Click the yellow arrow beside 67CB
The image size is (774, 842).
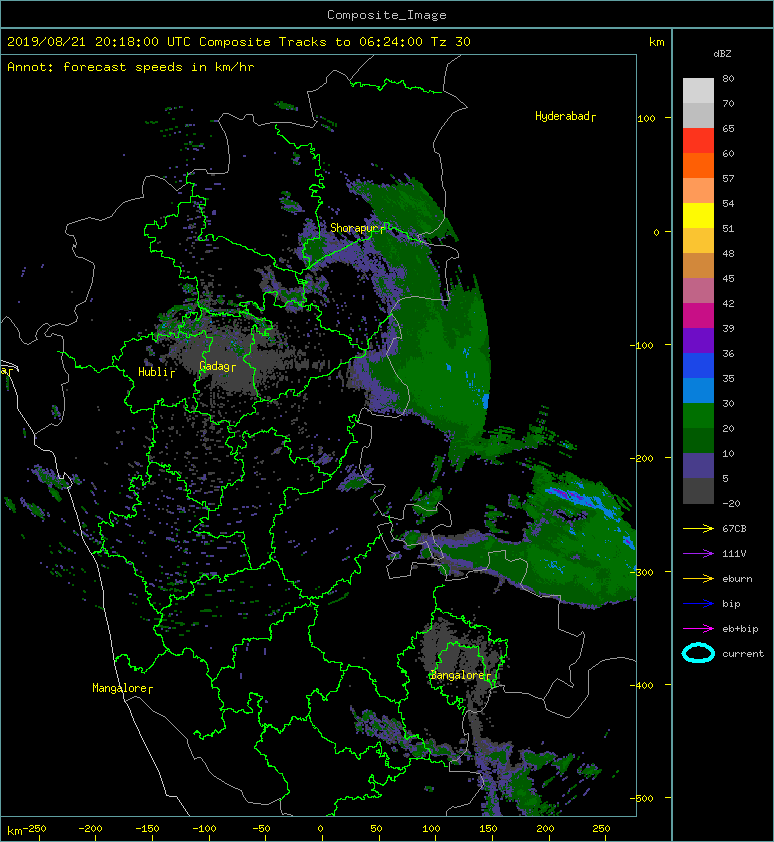pos(698,528)
